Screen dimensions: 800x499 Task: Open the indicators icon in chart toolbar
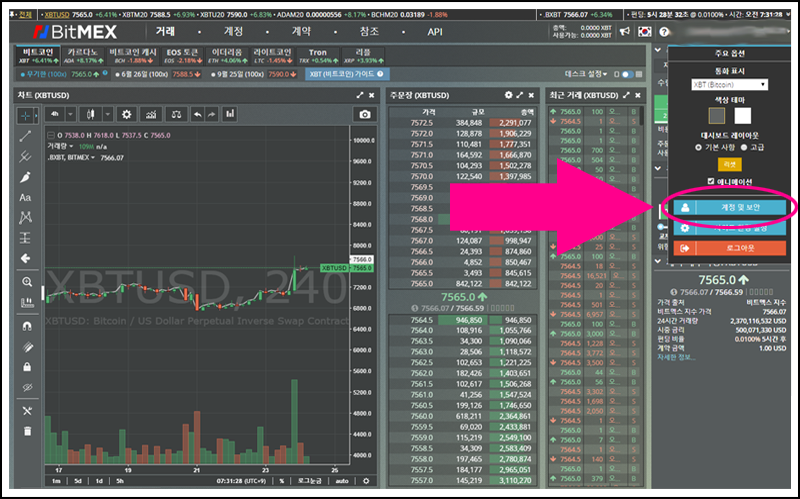pos(151,114)
